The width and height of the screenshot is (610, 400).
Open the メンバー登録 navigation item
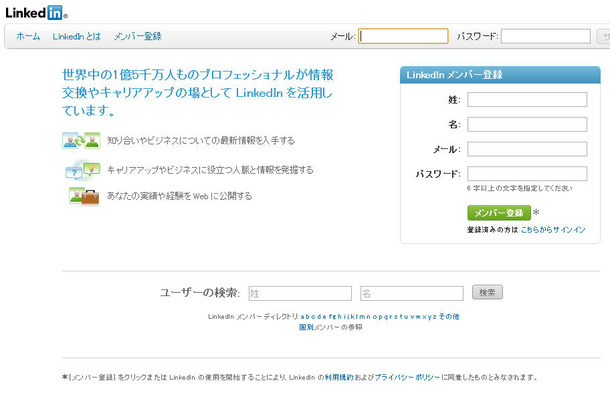(137, 37)
